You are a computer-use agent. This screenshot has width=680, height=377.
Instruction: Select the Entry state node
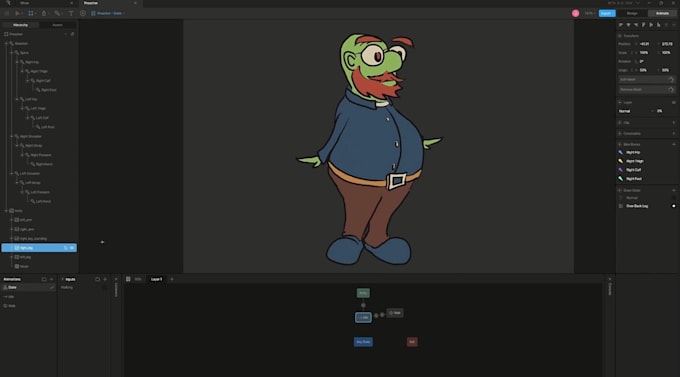(x=363, y=293)
